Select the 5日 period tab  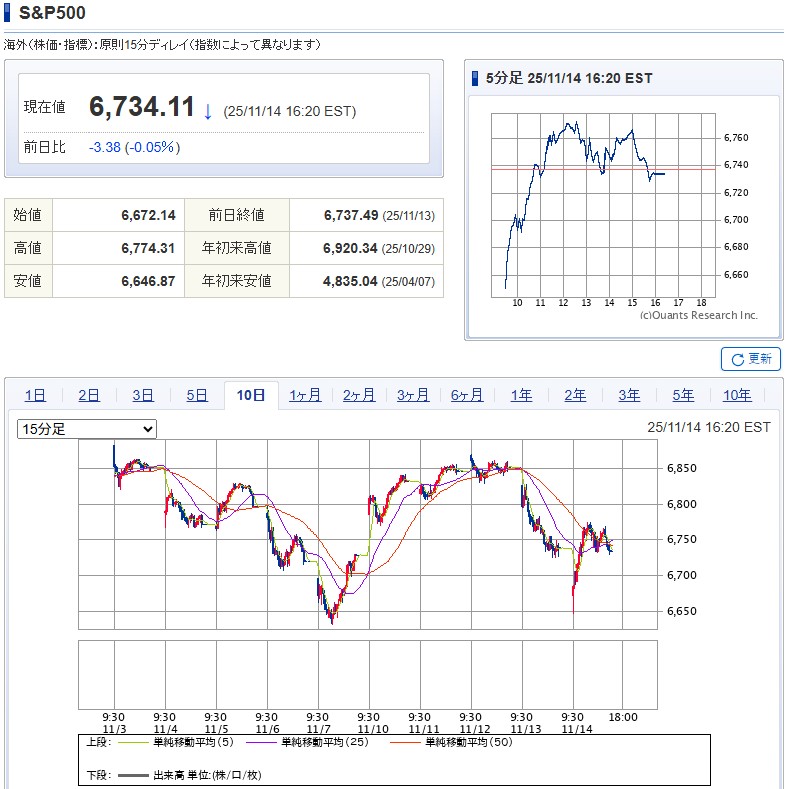197,395
